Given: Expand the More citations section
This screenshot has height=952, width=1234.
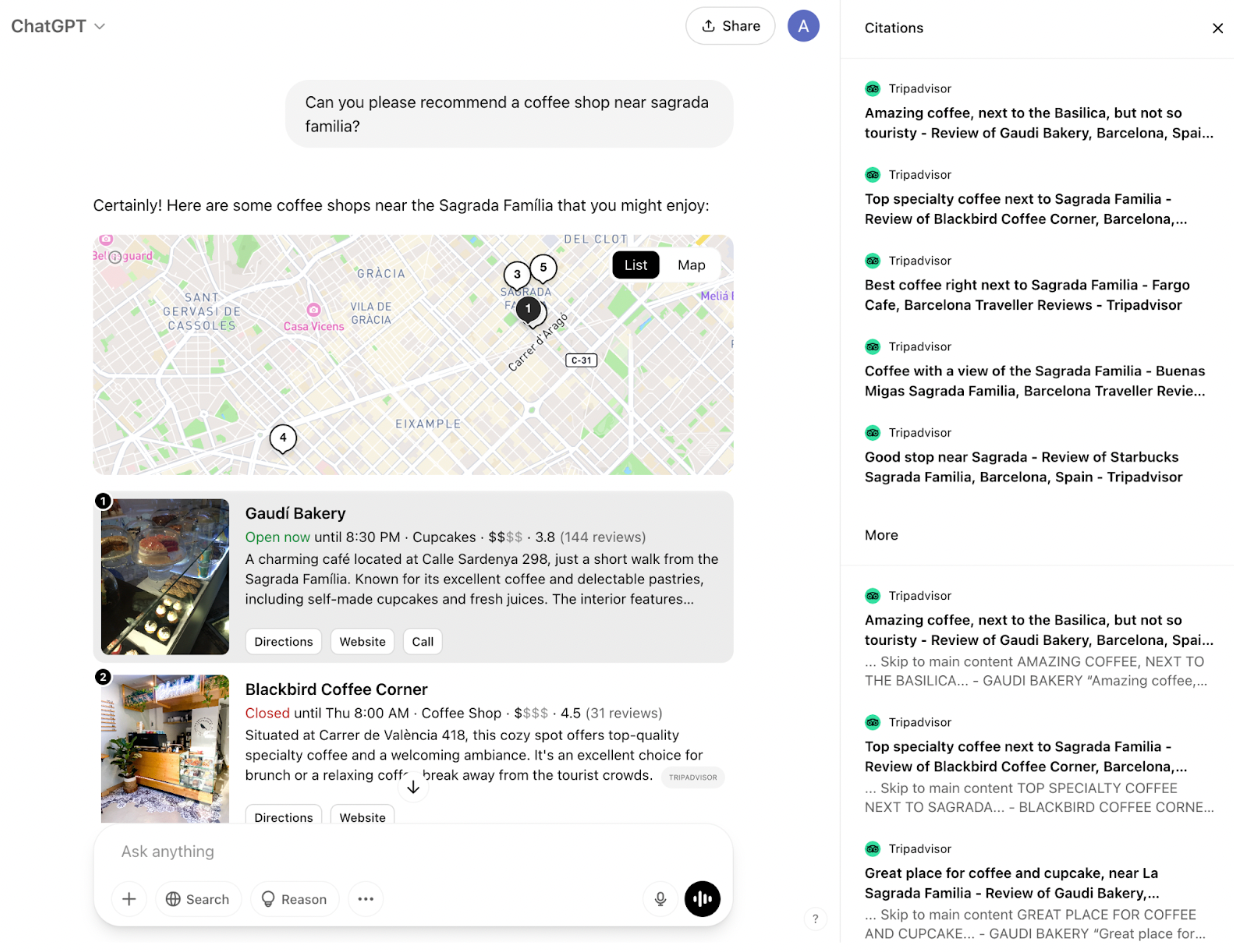Looking at the screenshot, I should 880,535.
